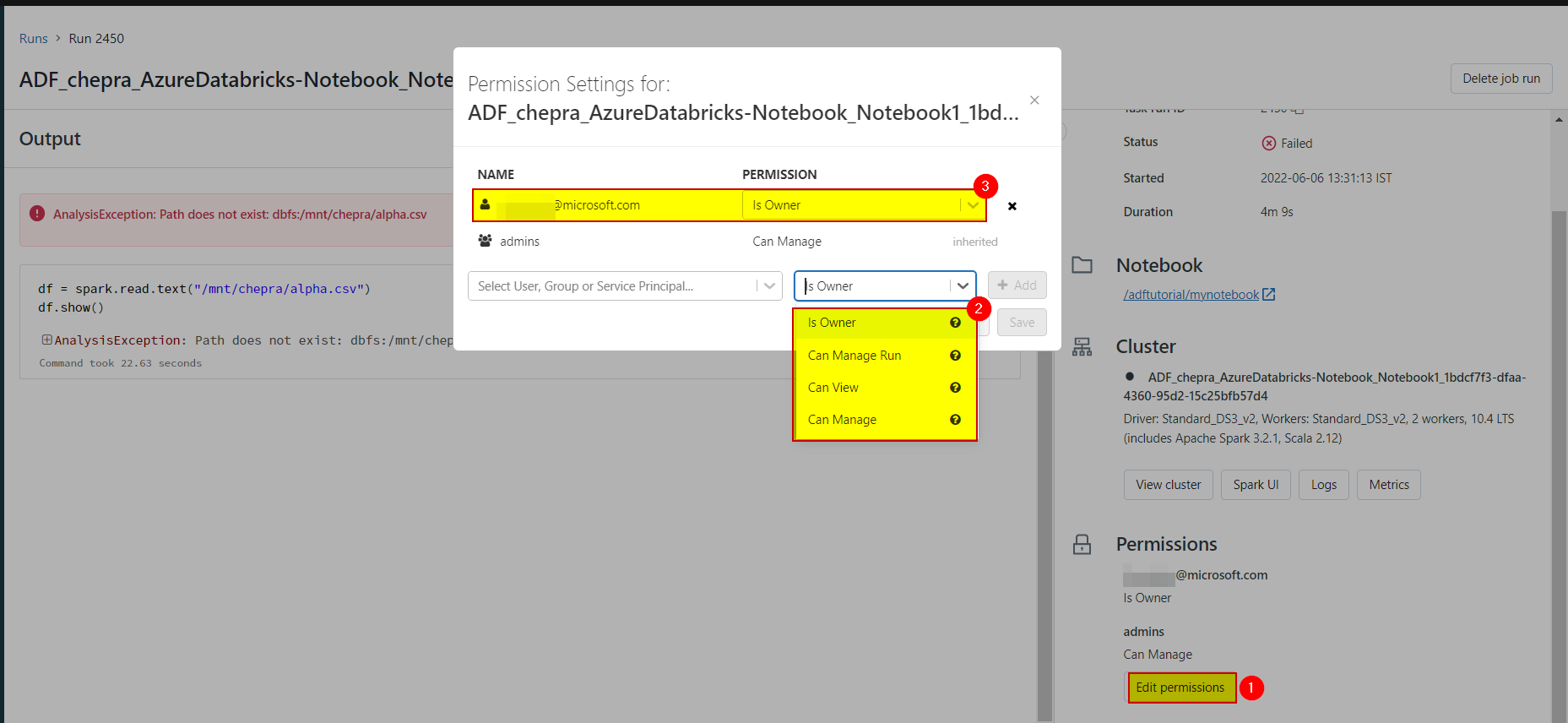
Task: Close the Permission Settings dialog with X
Action: coord(1034,100)
